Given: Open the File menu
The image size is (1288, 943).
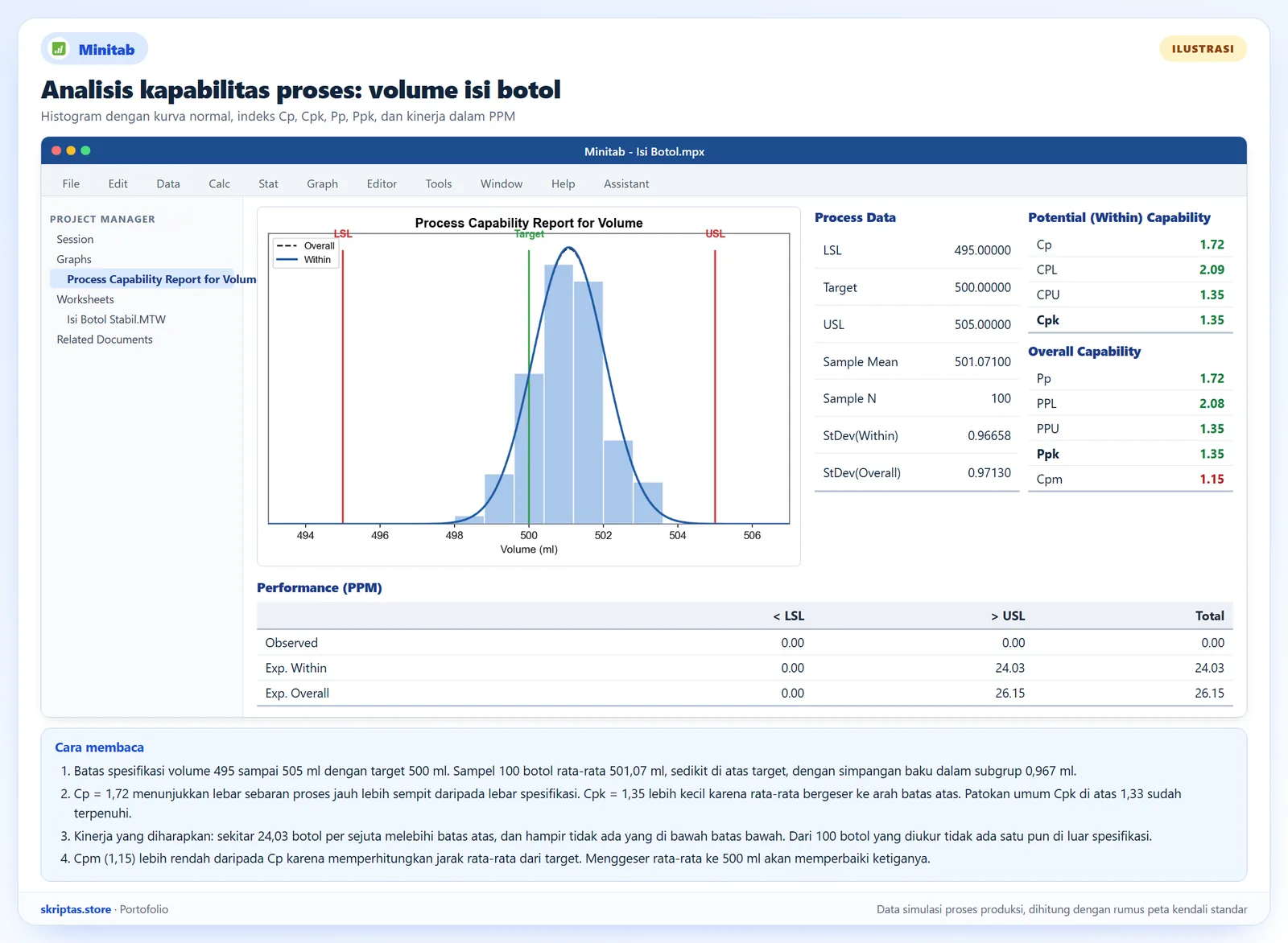Looking at the screenshot, I should pos(71,183).
